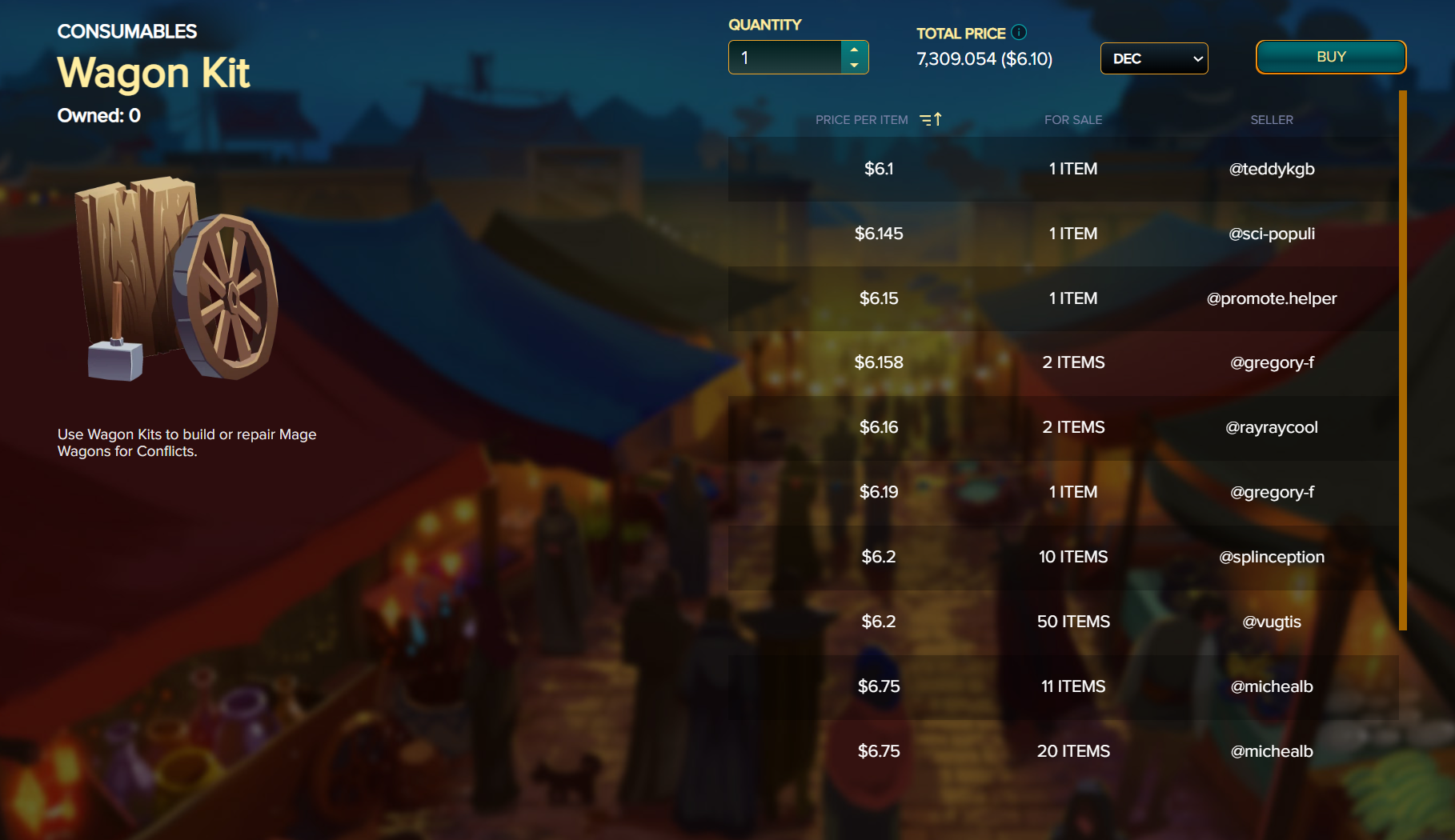The height and width of the screenshot is (840, 1455).
Task: Click the Wagon Kit item image
Action: (177, 278)
